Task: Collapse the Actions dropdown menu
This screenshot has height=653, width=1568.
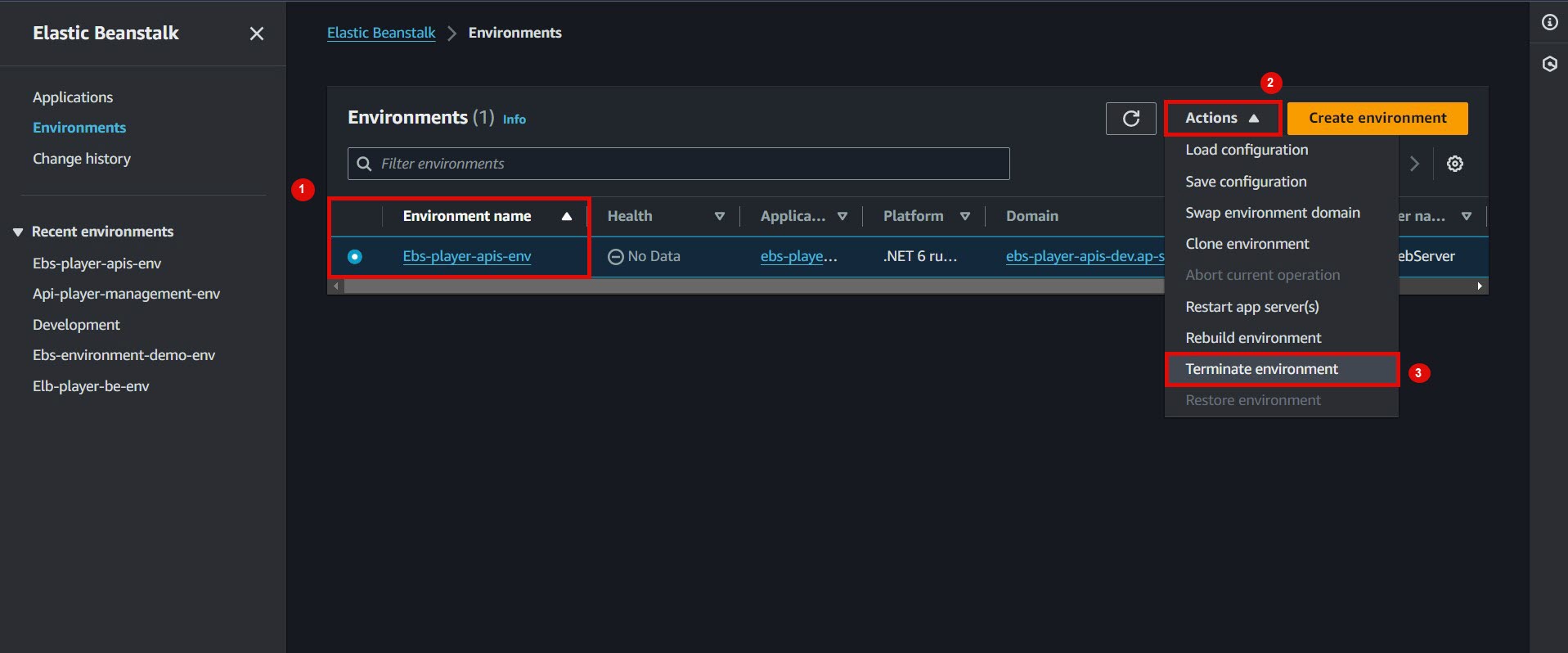Action: click(x=1222, y=118)
